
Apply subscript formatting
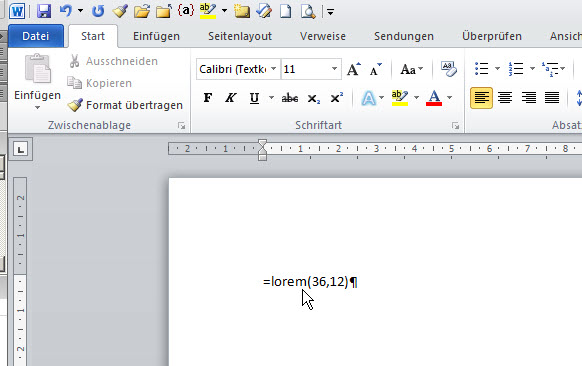[x=313, y=98]
